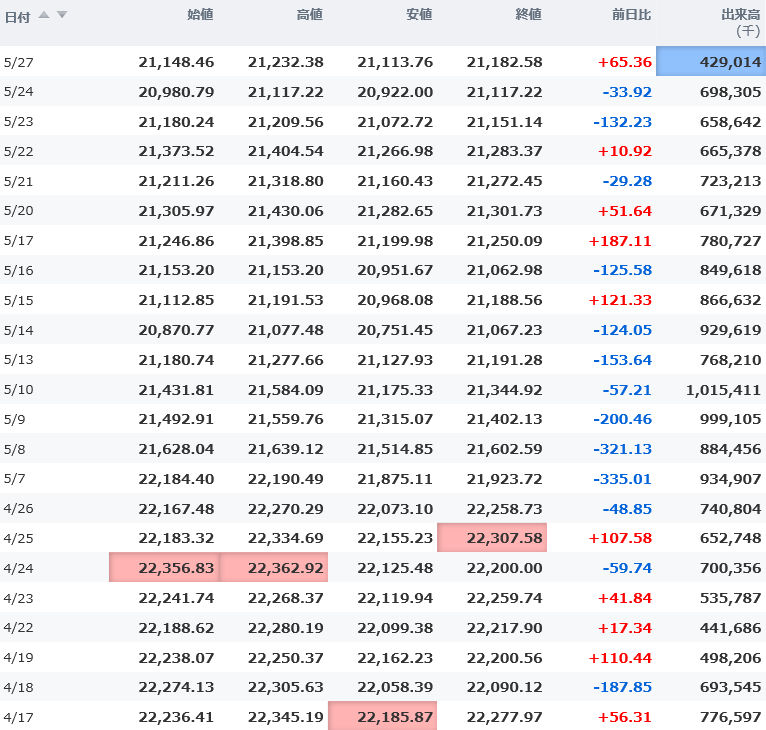Select the 4/24 close value 22,200.00
The image size is (766, 730).
[x=505, y=568]
